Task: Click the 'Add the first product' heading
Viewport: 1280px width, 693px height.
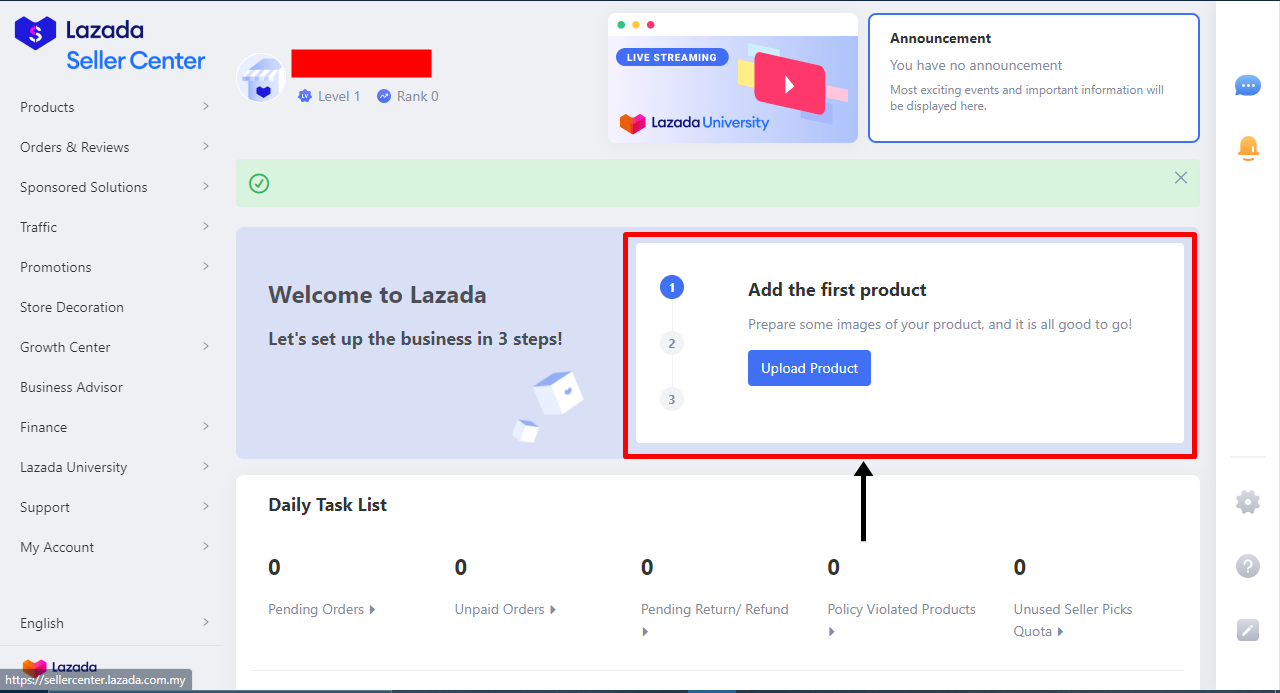Action: click(x=837, y=290)
